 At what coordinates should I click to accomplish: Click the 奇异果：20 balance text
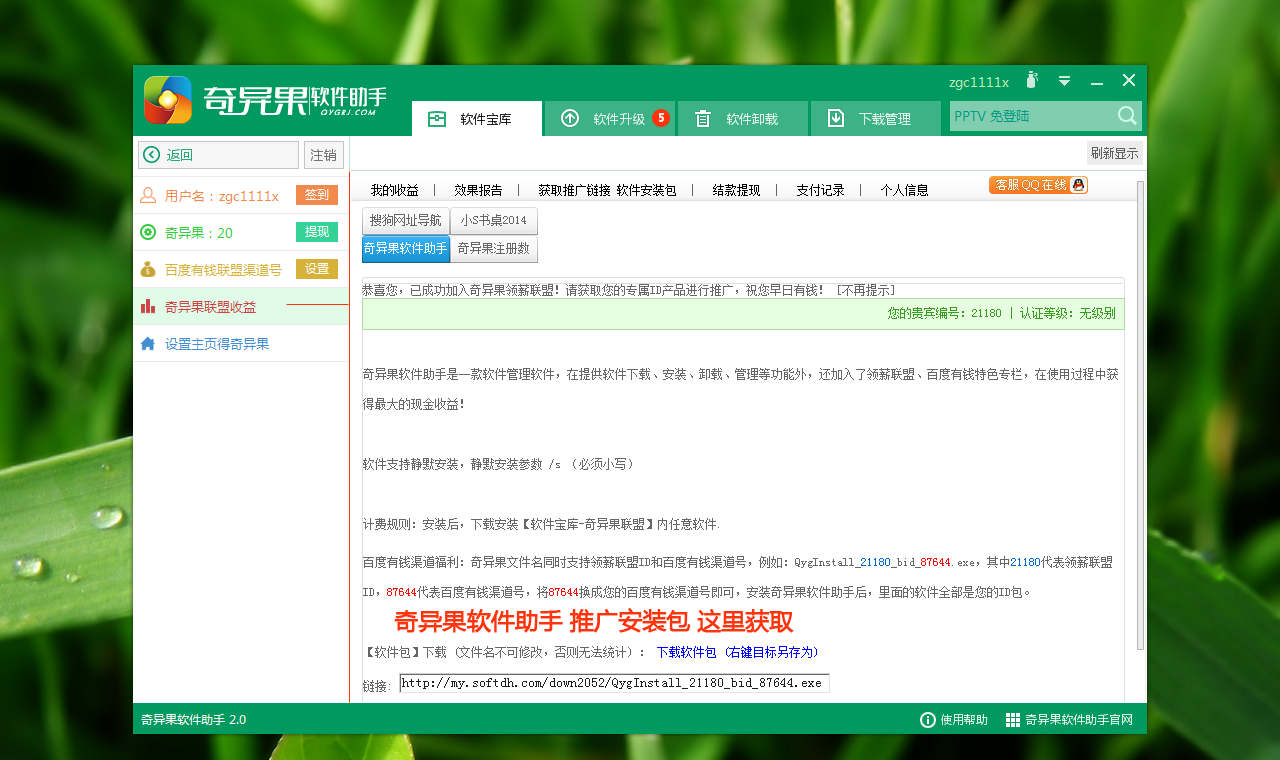(x=199, y=233)
